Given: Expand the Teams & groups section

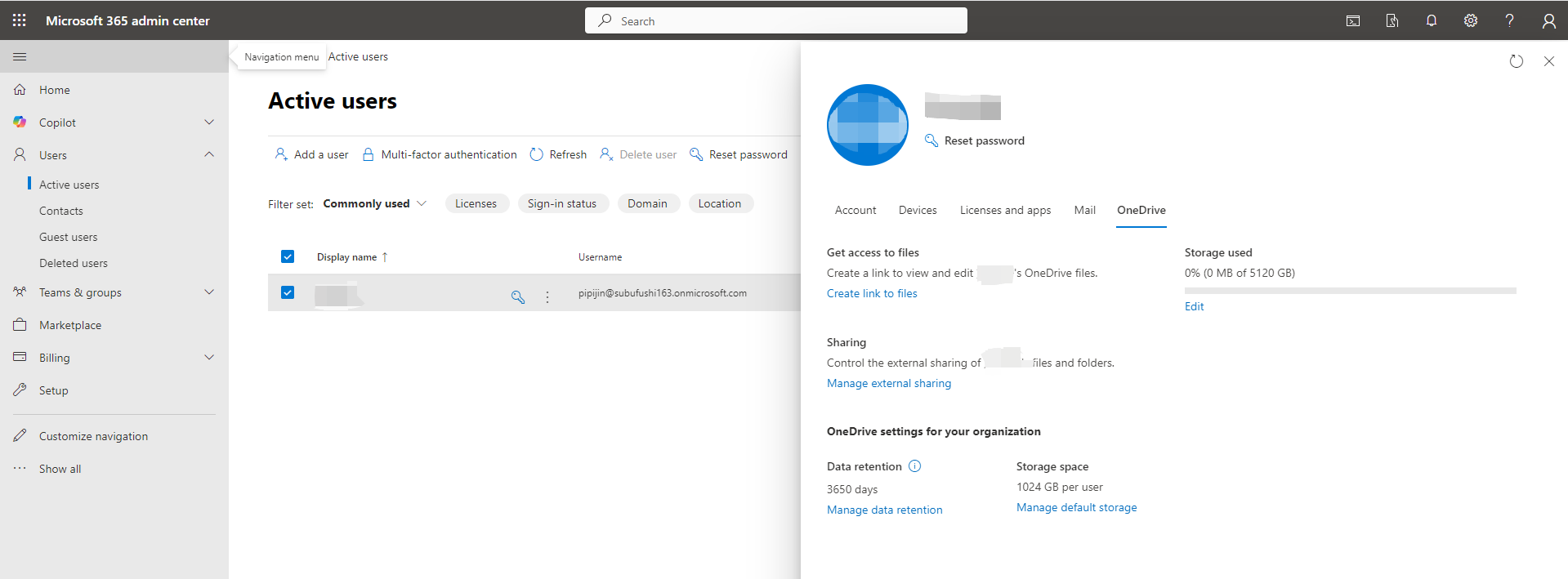Looking at the screenshot, I should (x=209, y=292).
